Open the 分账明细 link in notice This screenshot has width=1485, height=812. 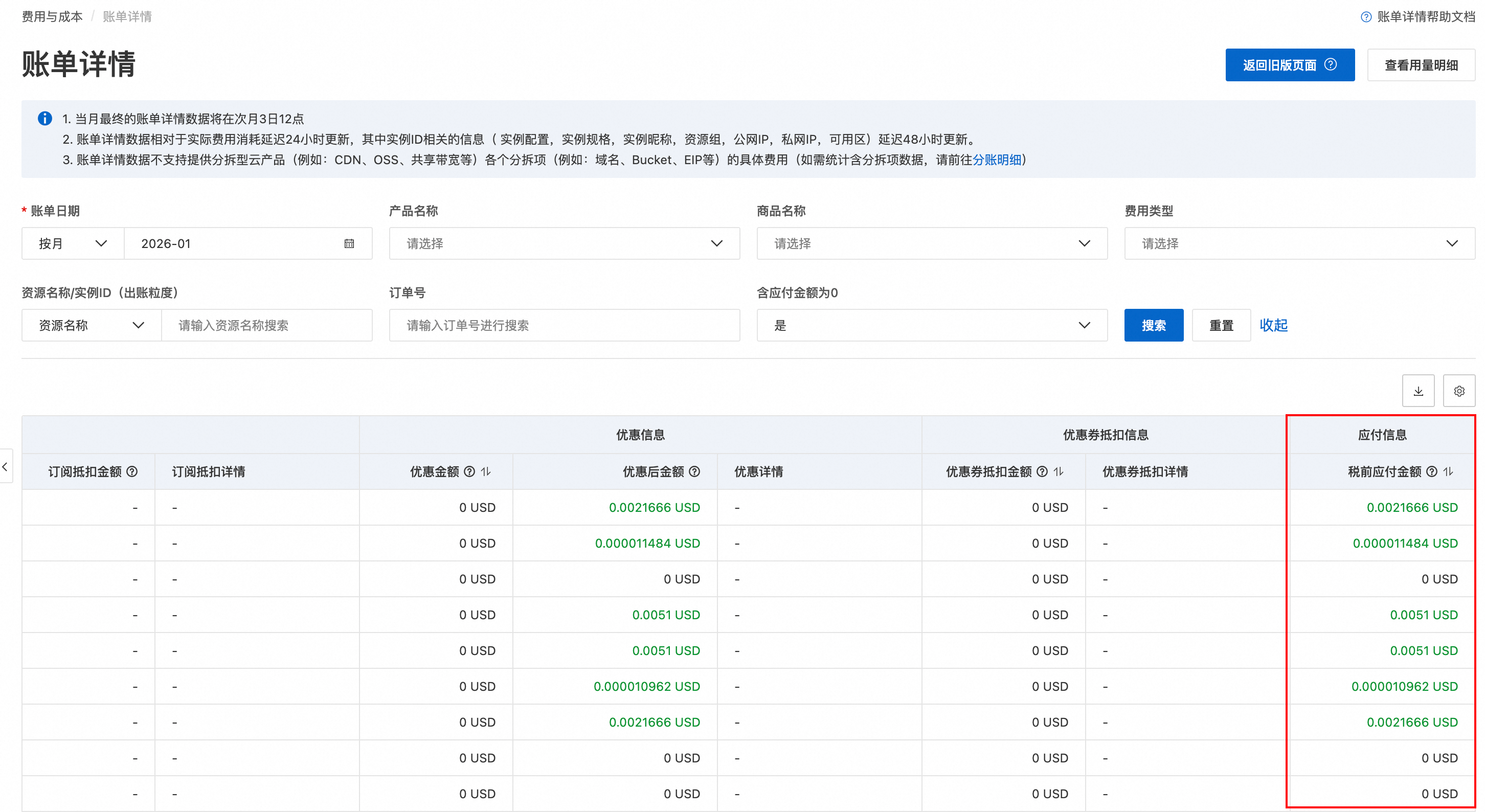(x=997, y=160)
